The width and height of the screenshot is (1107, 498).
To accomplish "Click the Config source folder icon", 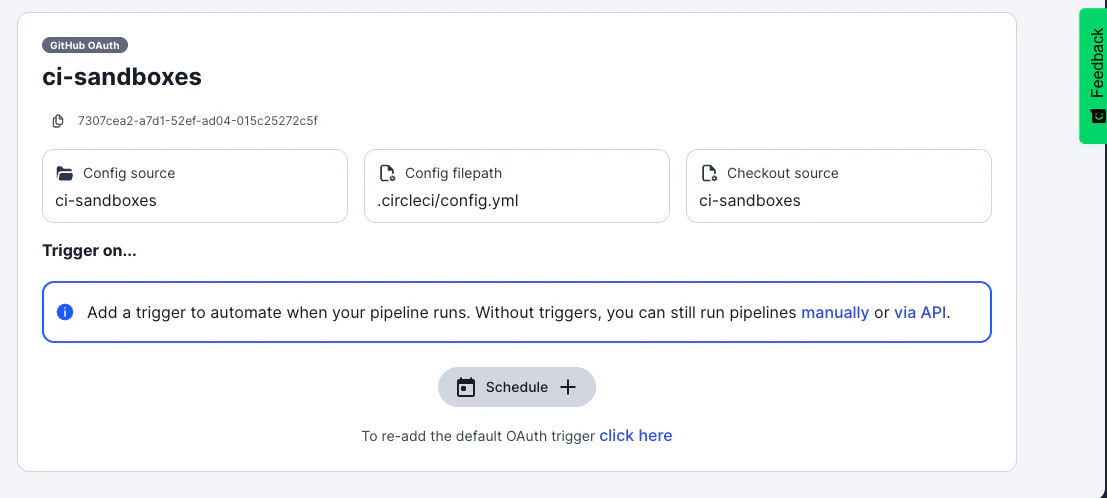I will tap(65, 173).
